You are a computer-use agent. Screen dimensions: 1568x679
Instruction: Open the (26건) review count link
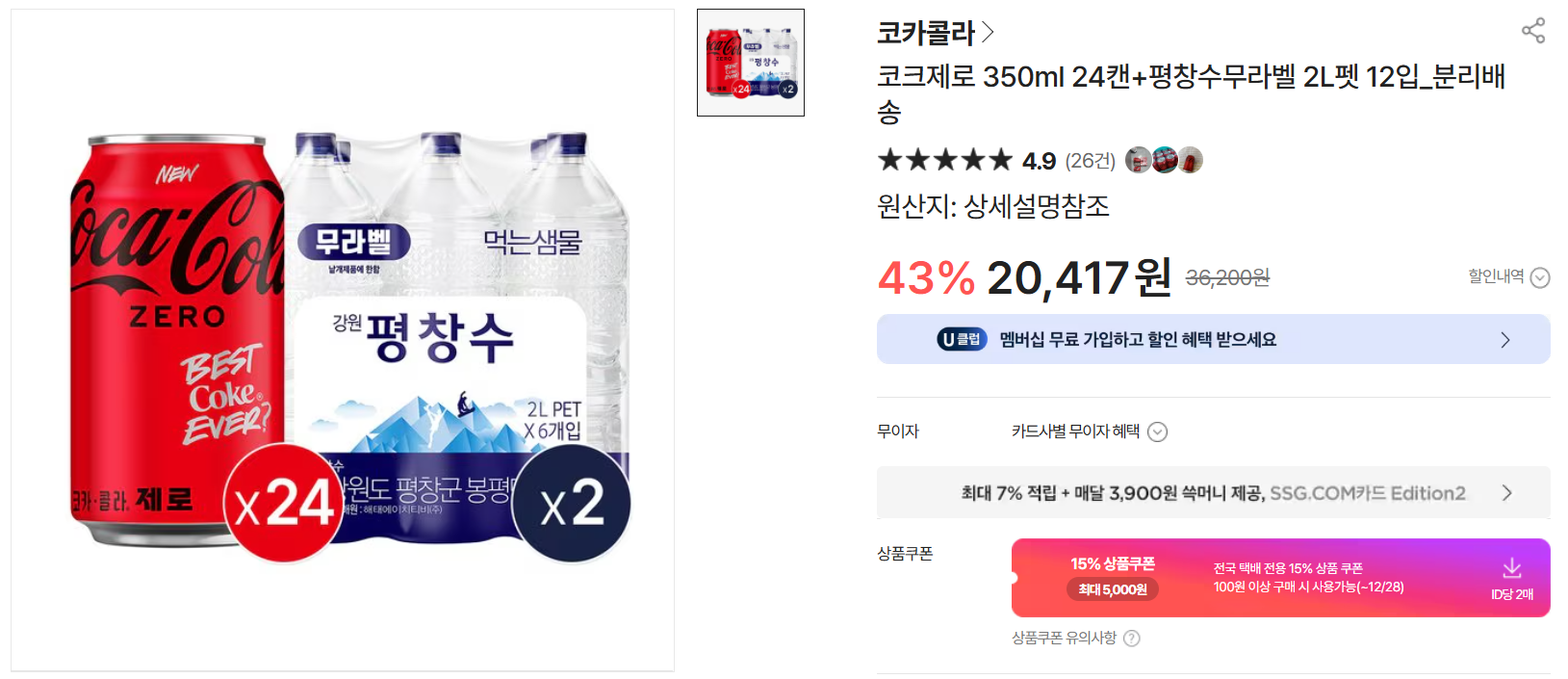tap(1092, 160)
